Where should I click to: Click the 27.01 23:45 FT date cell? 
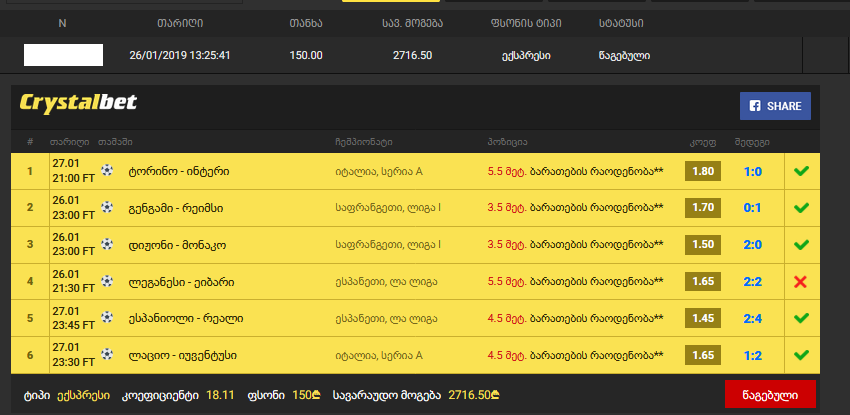click(x=73, y=318)
